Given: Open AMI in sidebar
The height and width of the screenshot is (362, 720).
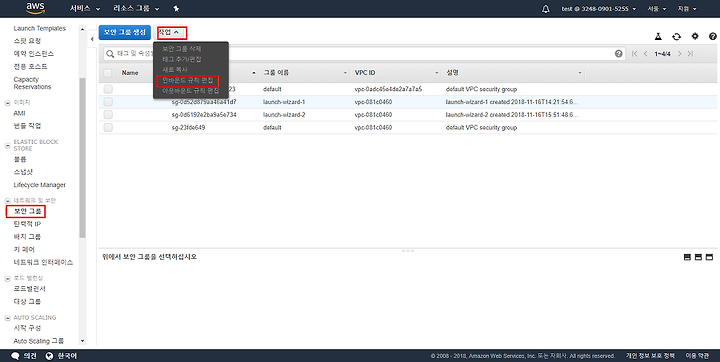Looking at the screenshot, I should click(x=19, y=113).
